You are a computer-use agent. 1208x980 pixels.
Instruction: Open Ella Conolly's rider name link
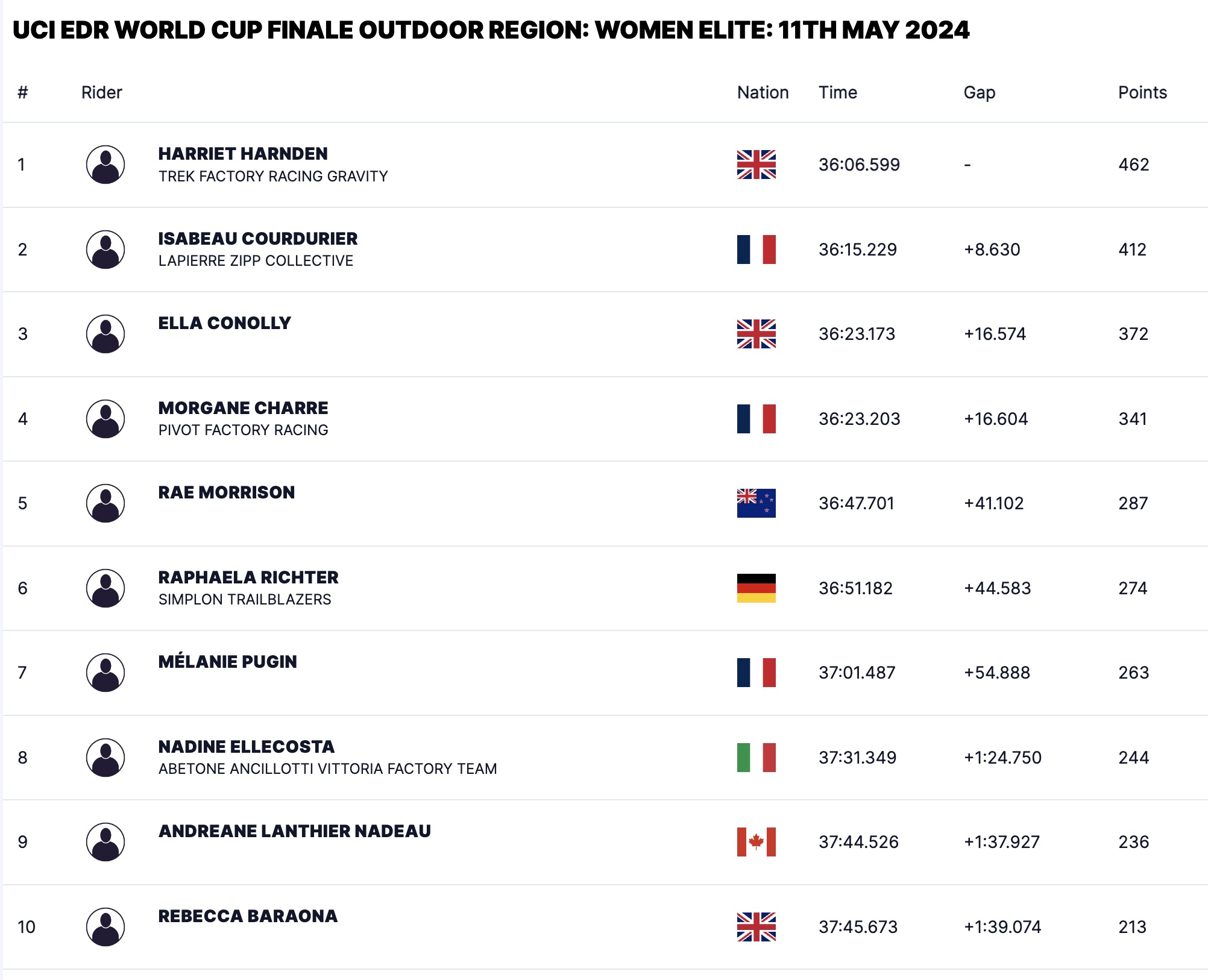click(224, 323)
